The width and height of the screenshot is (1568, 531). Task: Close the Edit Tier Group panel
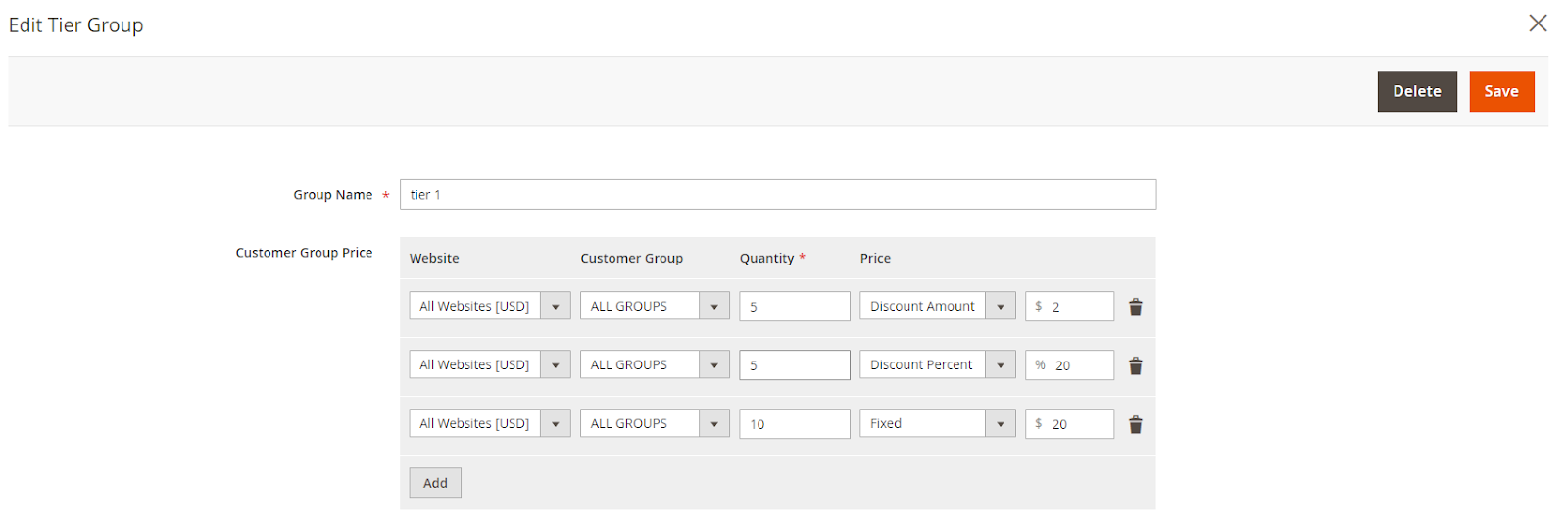1538,24
